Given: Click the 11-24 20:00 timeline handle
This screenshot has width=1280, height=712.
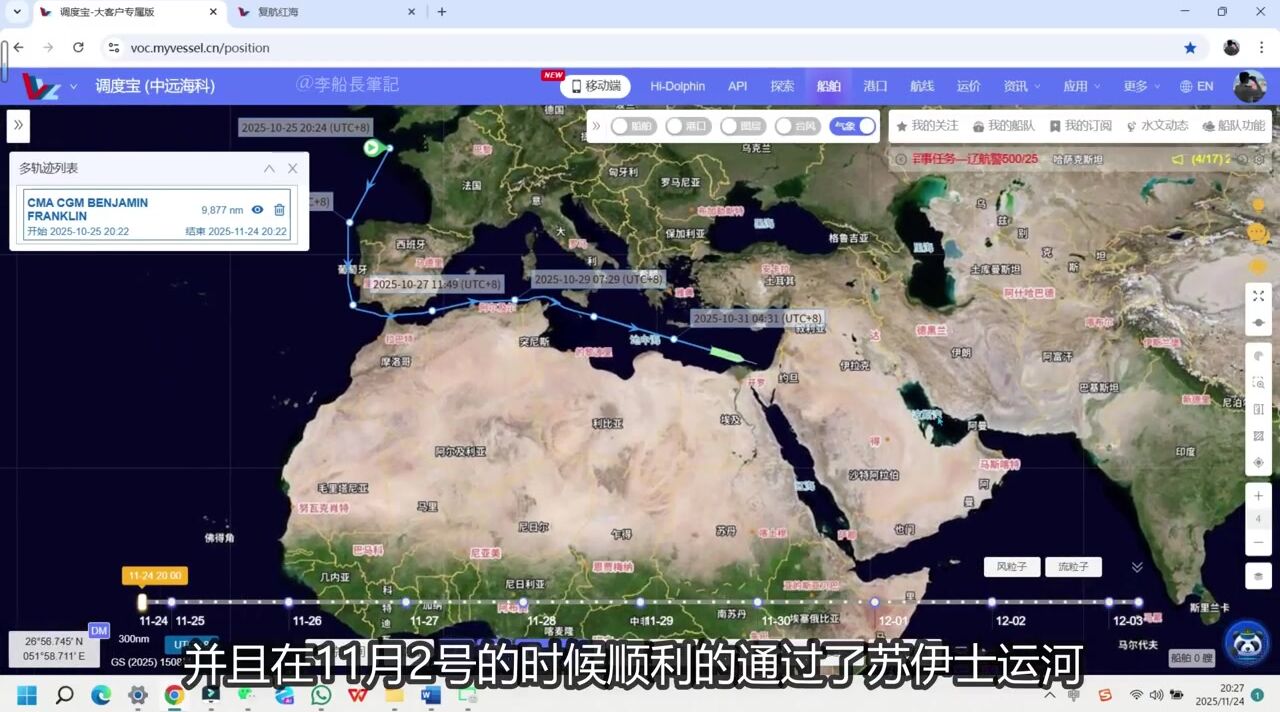Looking at the screenshot, I should click(142, 602).
